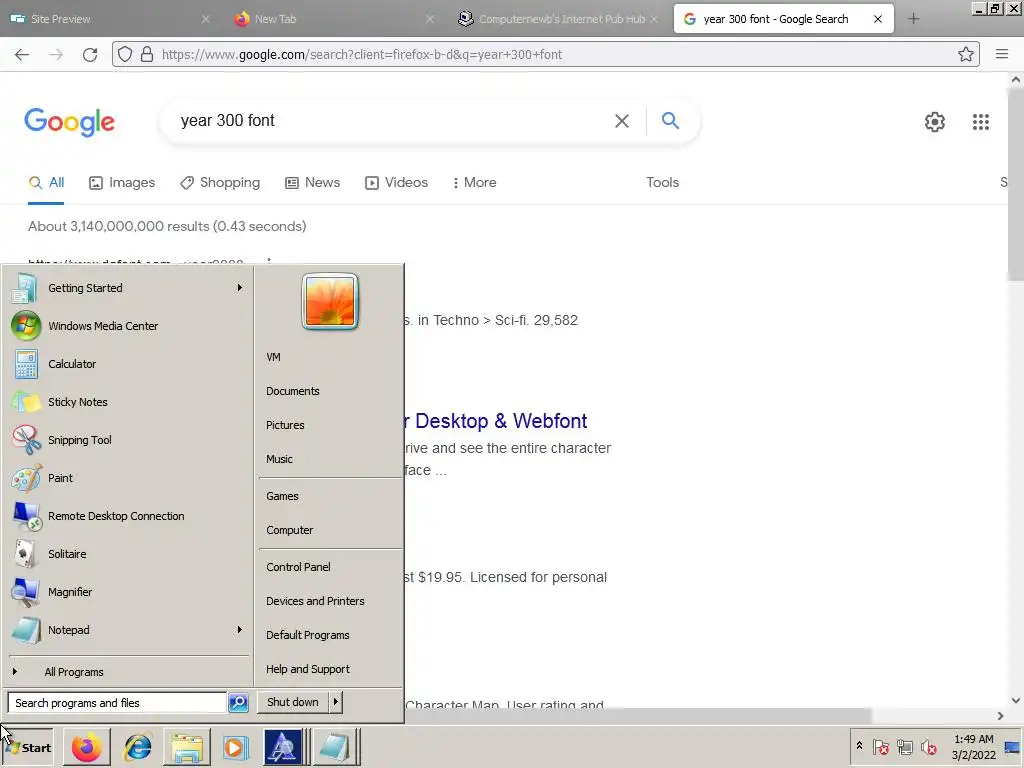
Task: Open Help and Support
Action: [308, 669]
